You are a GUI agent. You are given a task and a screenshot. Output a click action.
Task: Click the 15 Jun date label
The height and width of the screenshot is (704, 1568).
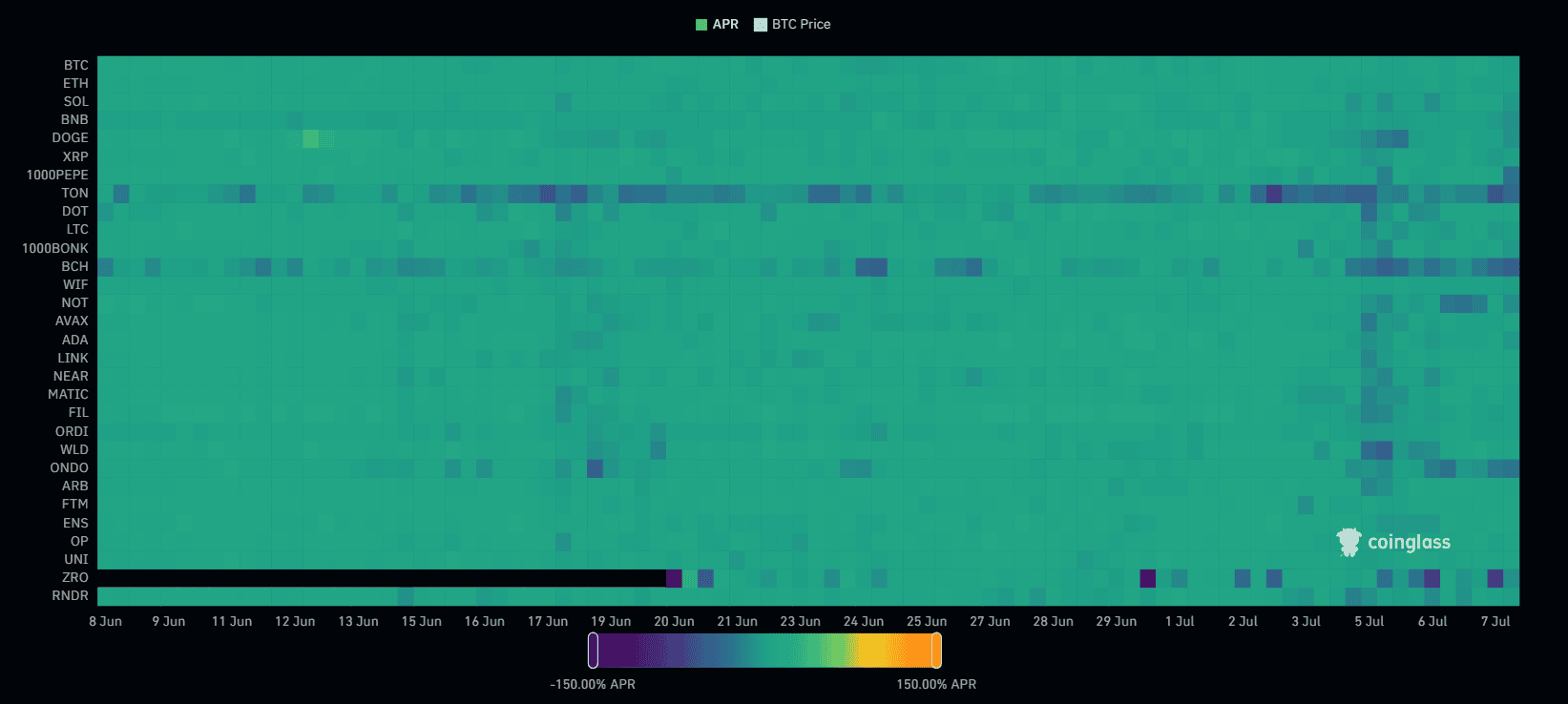(x=422, y=621)
